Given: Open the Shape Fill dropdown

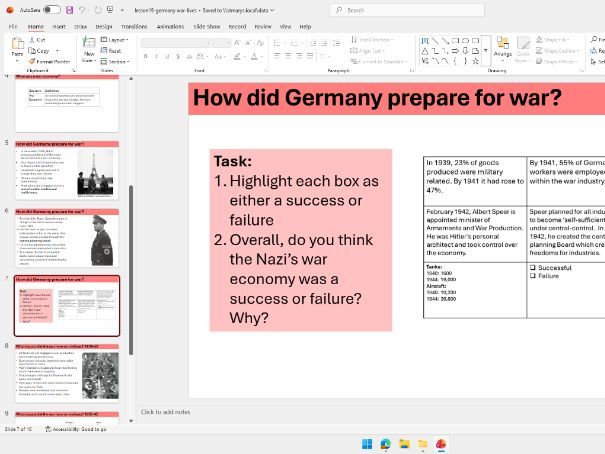Looking at the screenshot, I should coord(553,40).
